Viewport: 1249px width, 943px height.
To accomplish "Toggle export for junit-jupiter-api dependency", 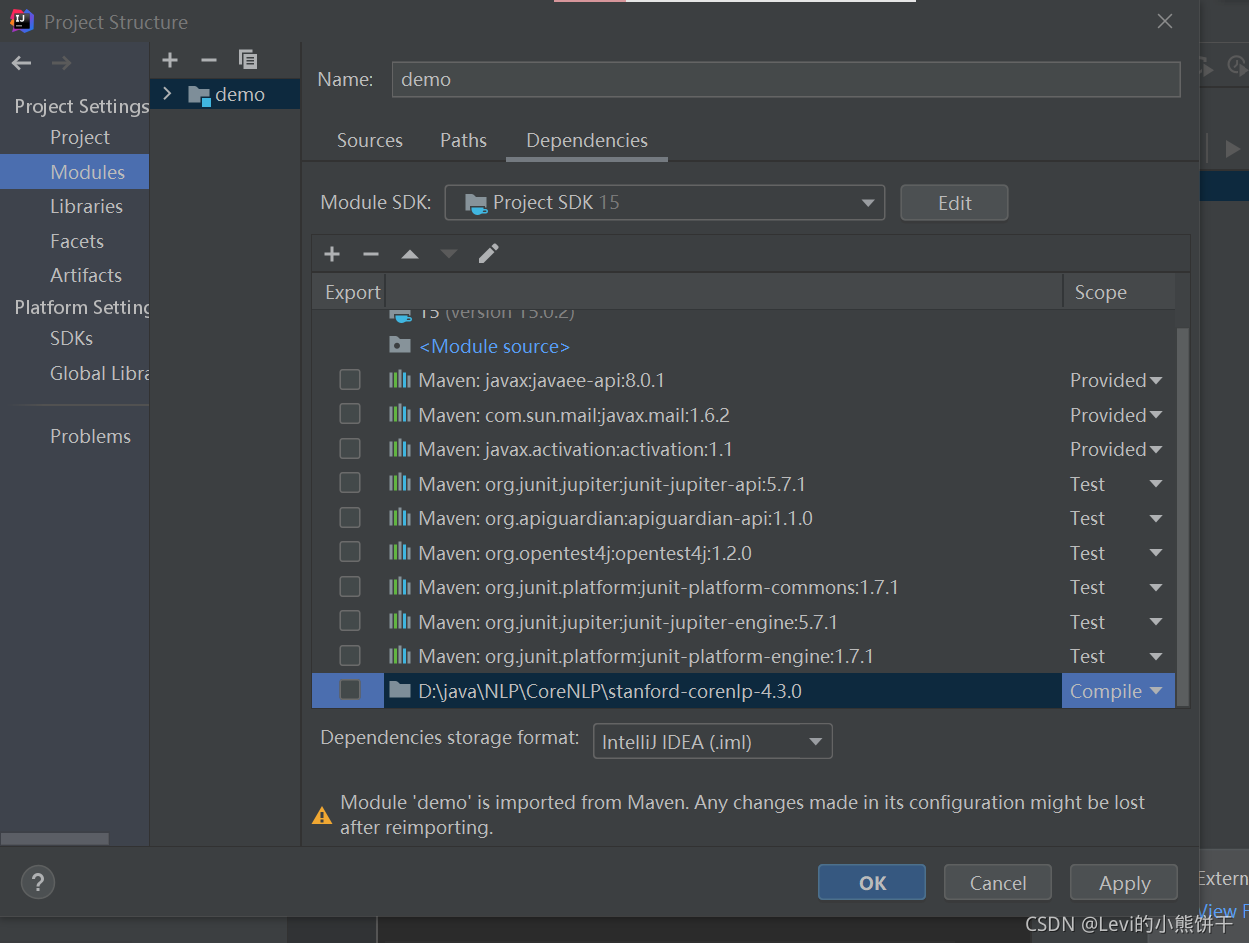I will pyautogui.click(x=350, y=483).
